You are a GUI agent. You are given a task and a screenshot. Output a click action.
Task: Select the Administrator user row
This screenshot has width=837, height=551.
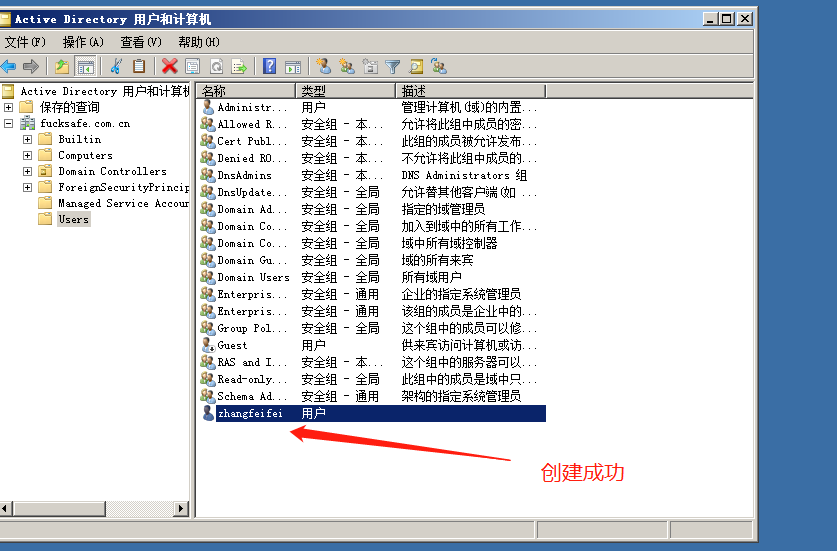[372, 107]
